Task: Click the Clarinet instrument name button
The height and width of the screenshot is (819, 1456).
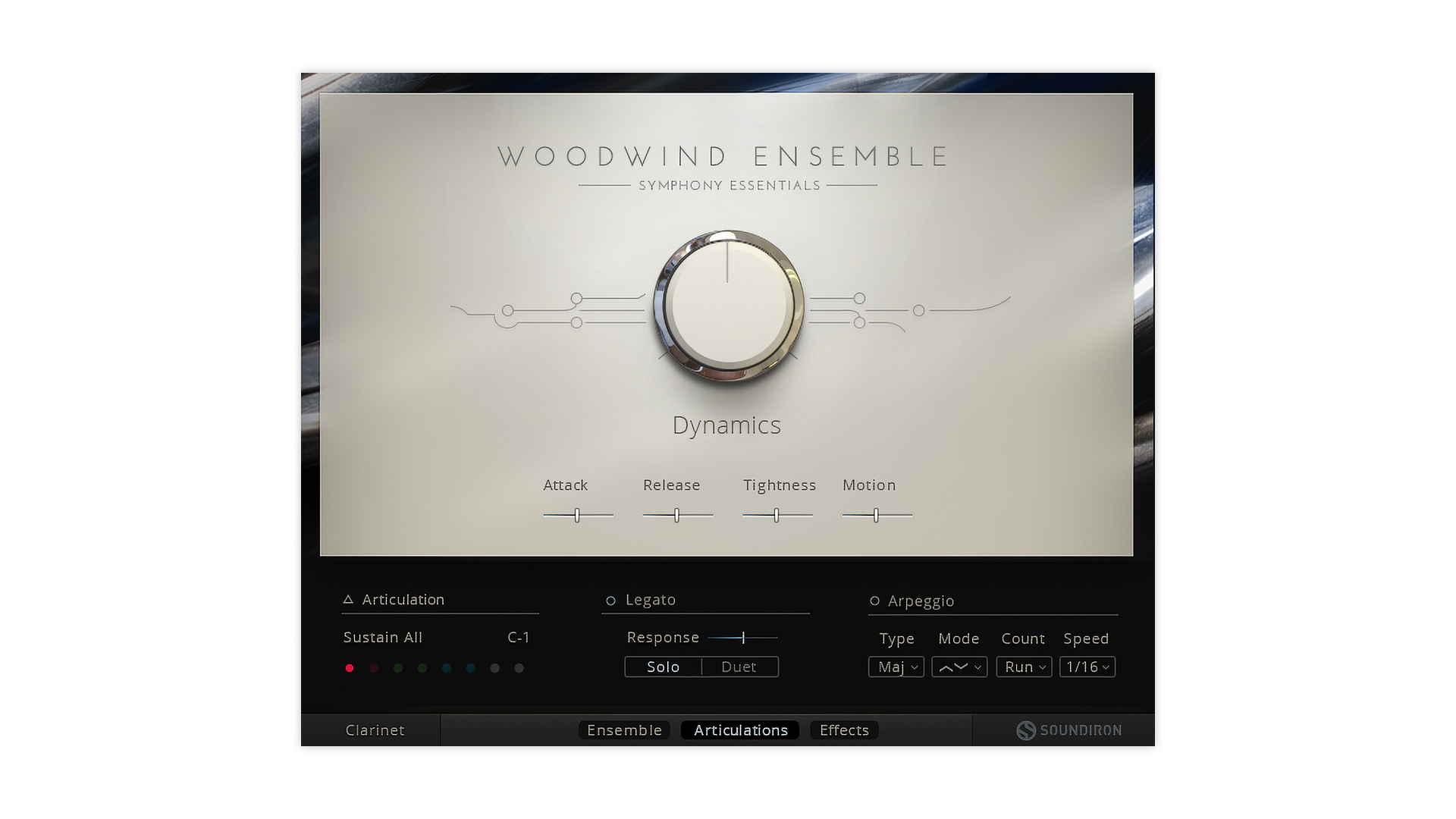Action: [375, 730]
